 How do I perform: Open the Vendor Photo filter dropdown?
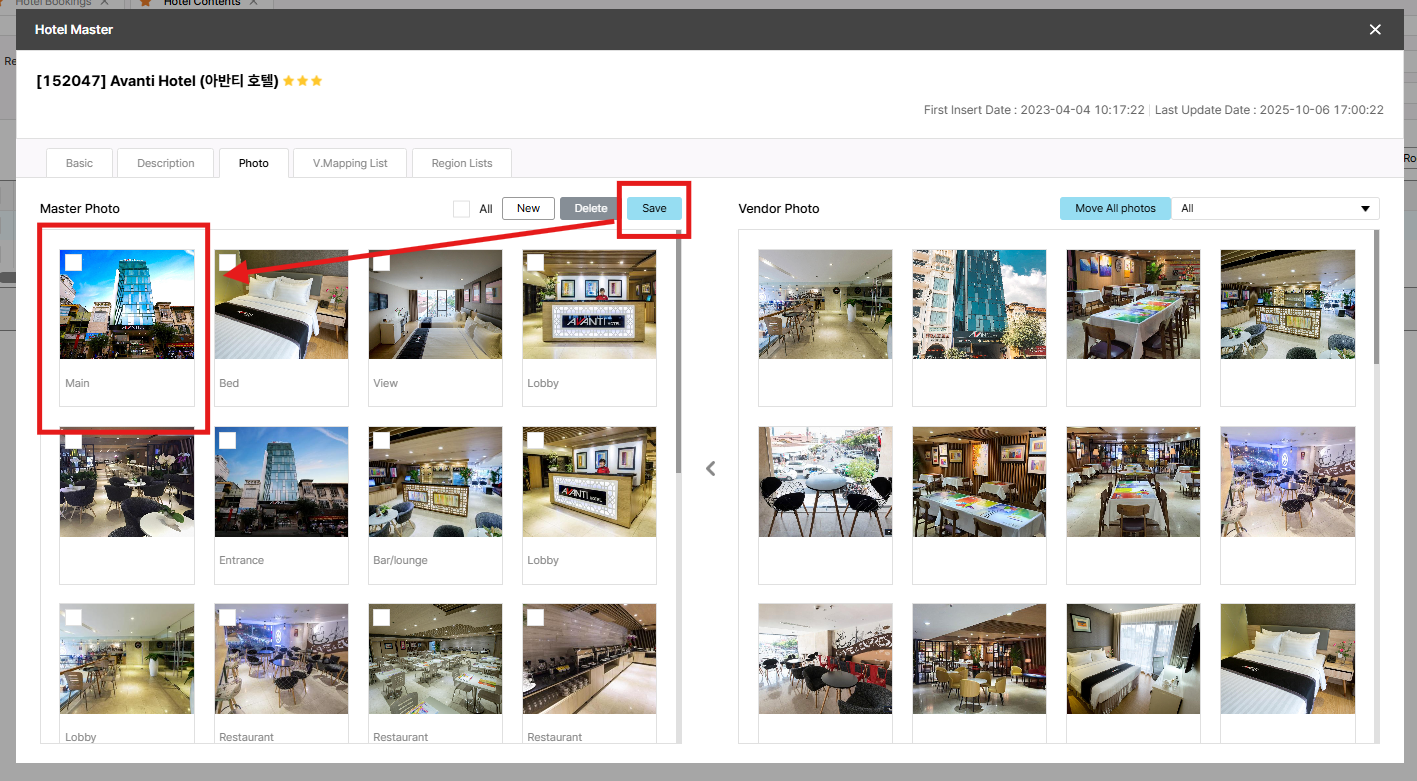click(x=1274, y=209)
